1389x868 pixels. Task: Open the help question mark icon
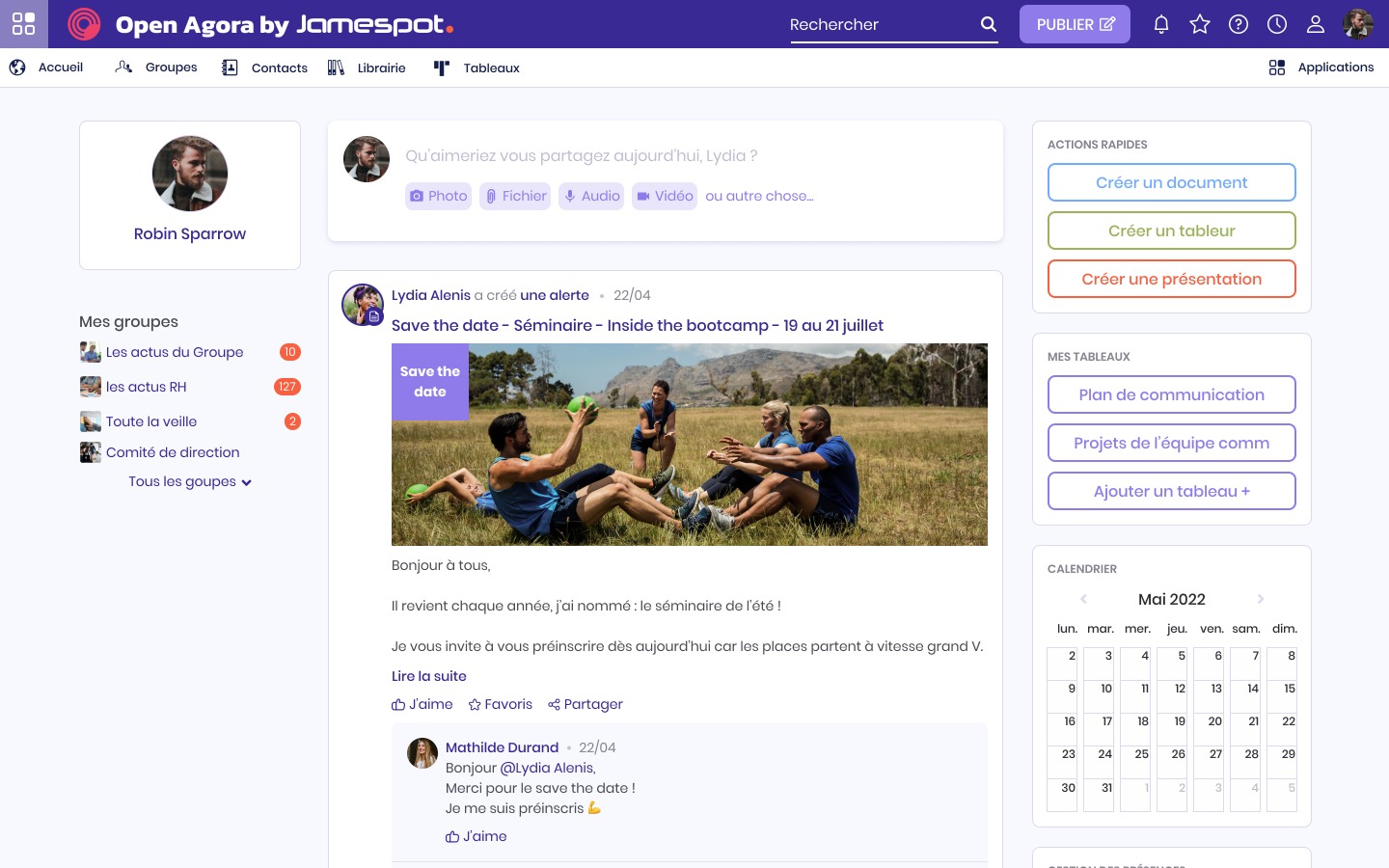pos(1239,24)
